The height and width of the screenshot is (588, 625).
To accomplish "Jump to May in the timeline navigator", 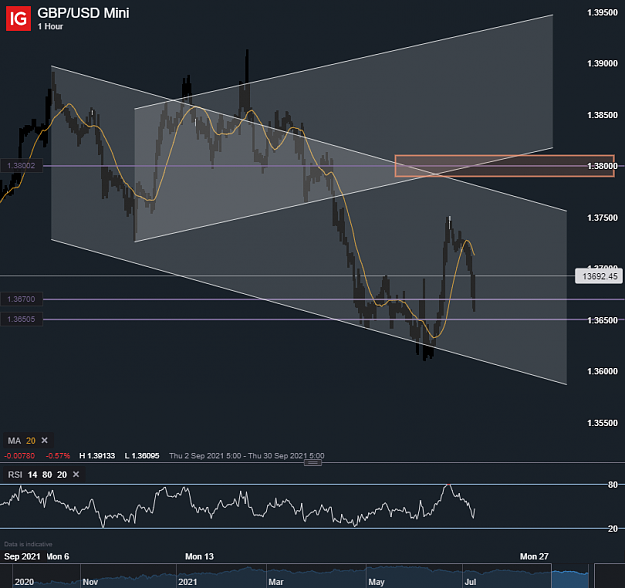I will pos(376,582).
